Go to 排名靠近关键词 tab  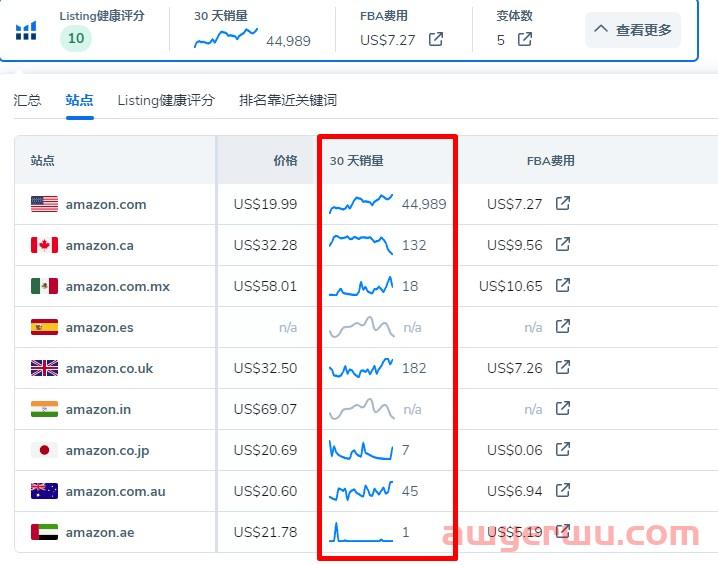click(288, 100)
